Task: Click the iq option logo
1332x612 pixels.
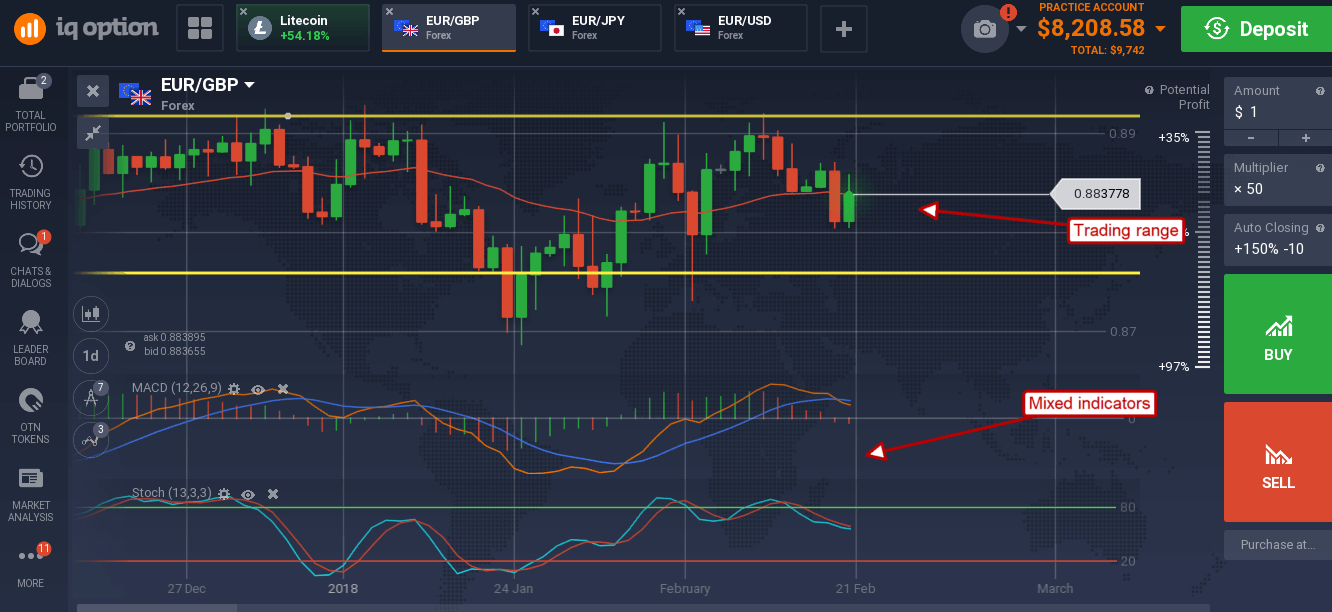Action: coord(87,28)
